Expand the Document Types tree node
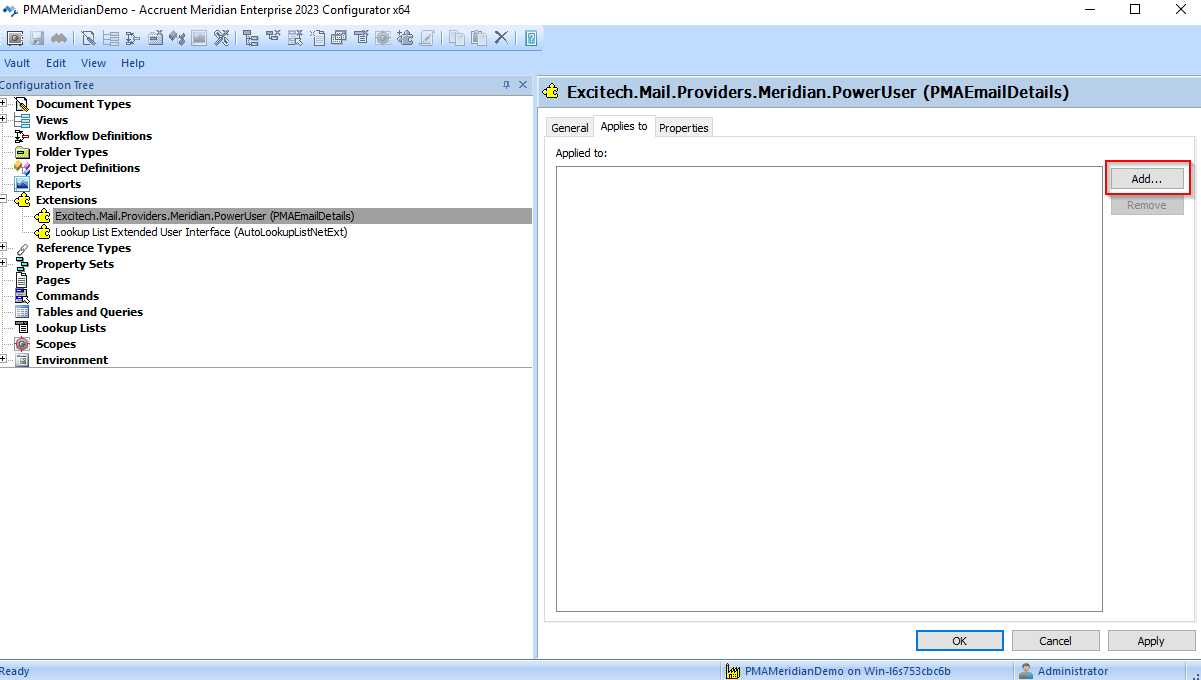Viewport: 1201px width, 680px height. (4, 104)
